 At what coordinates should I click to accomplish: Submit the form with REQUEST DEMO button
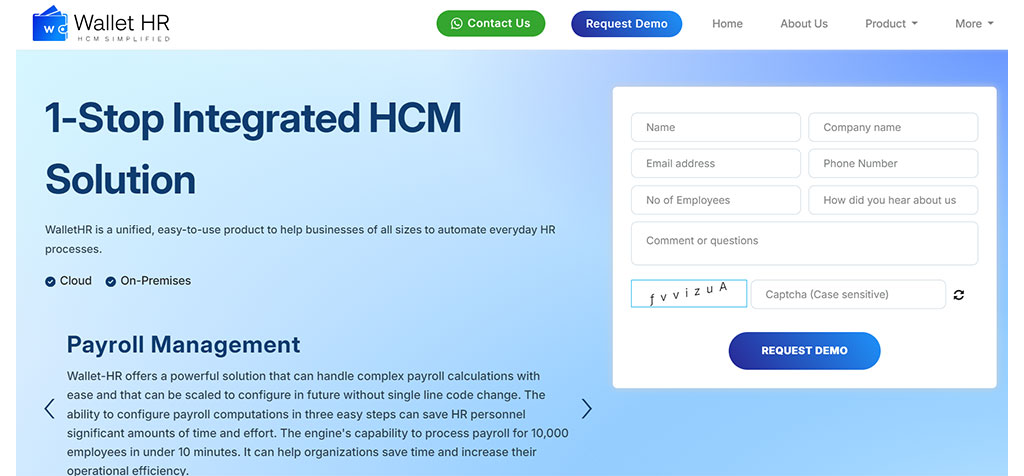(x=805, y=351)
